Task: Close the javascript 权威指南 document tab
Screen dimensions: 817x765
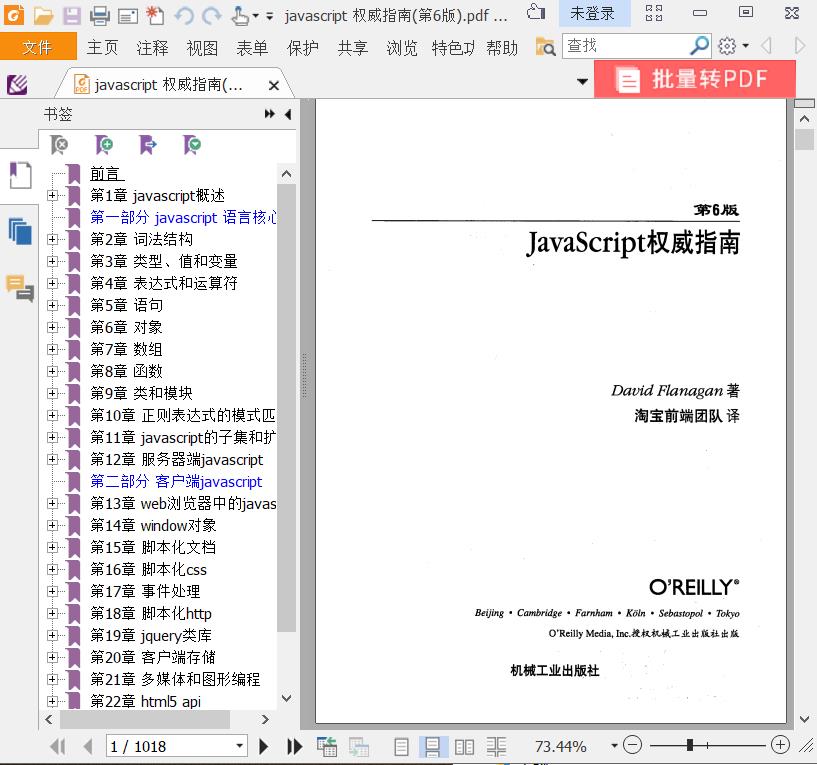Action: coord(274,85)
